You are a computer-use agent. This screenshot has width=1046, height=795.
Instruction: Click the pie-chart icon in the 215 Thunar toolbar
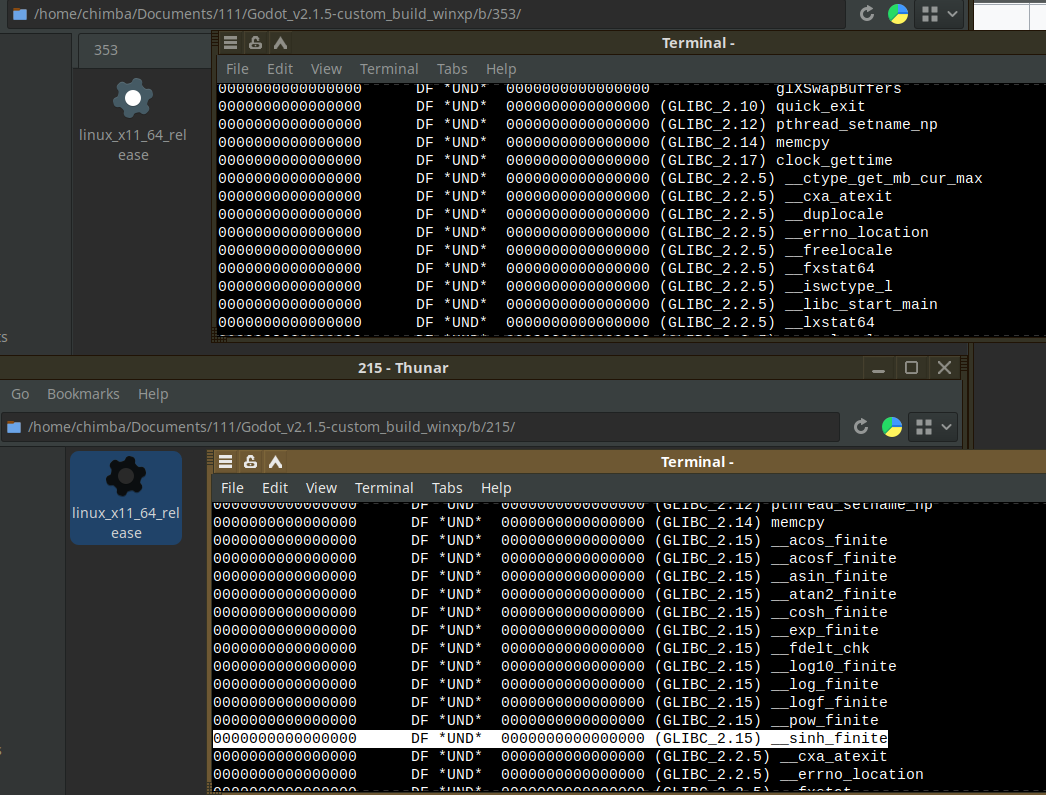[892, 427]
